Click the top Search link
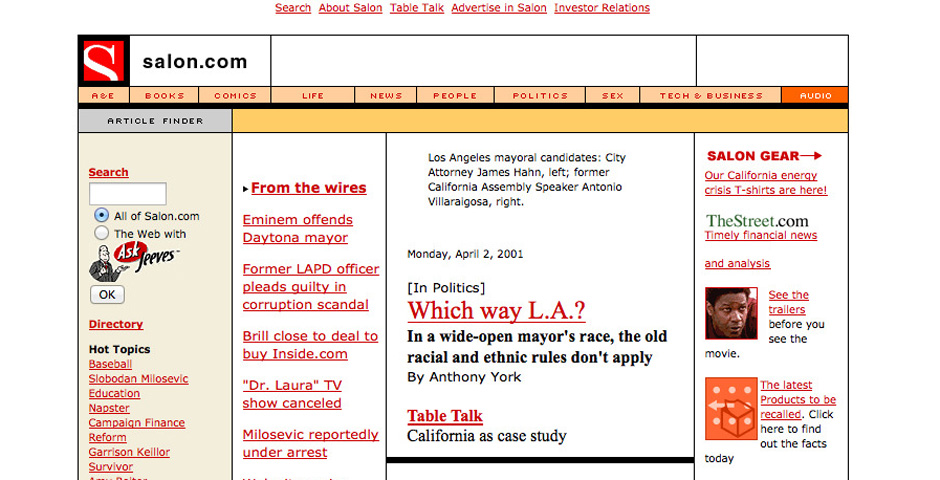 pos(293,8)
